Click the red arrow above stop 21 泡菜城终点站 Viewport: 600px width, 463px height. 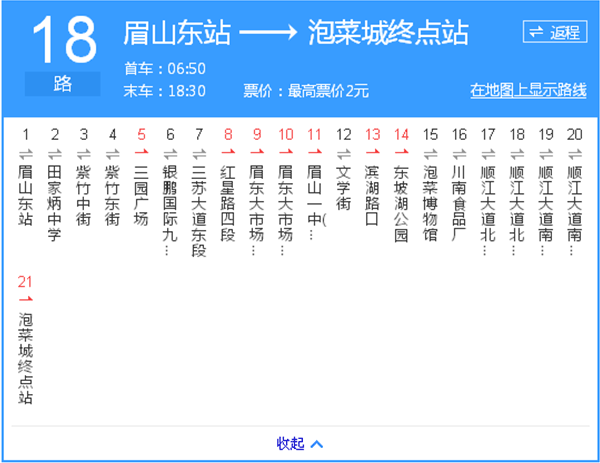(26, 299)
